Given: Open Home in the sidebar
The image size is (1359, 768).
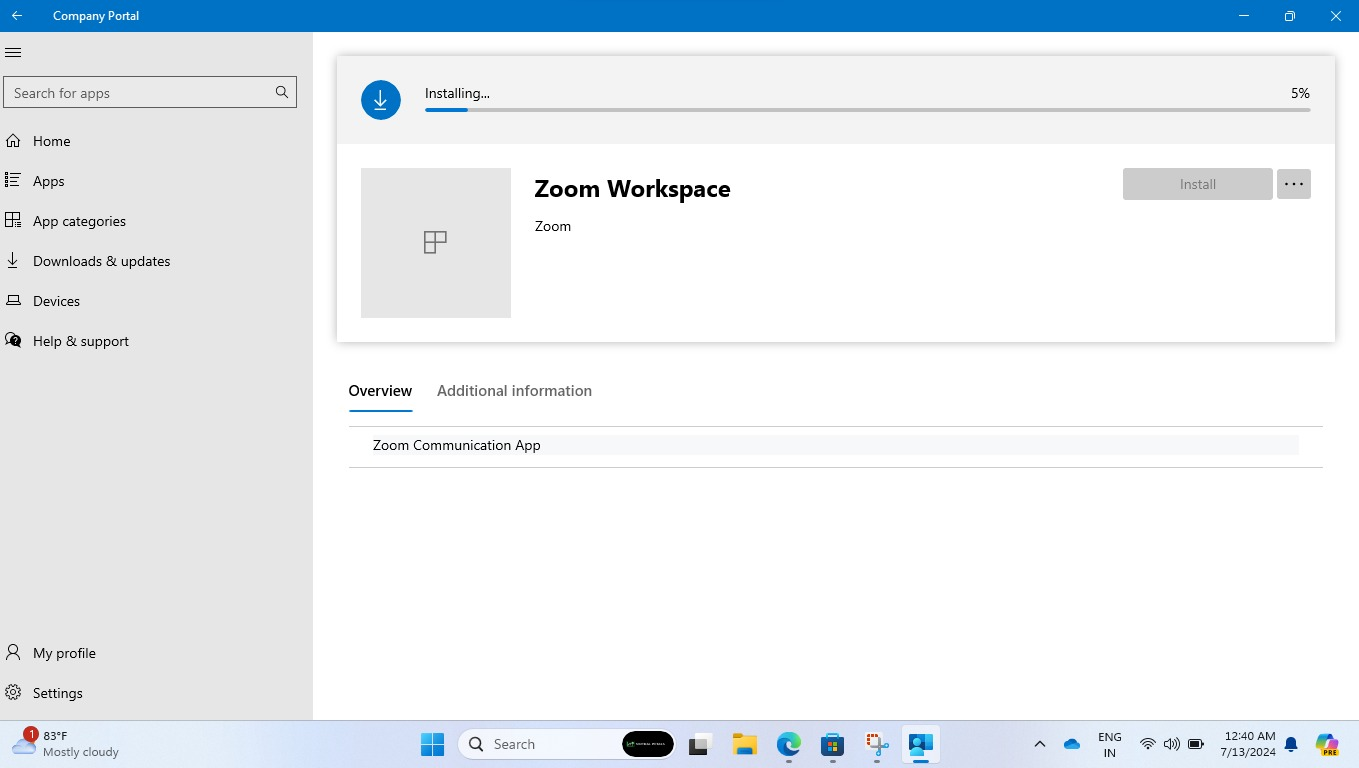Looking at the screenshot, I should pyautogui.click(x=156, y=141).
